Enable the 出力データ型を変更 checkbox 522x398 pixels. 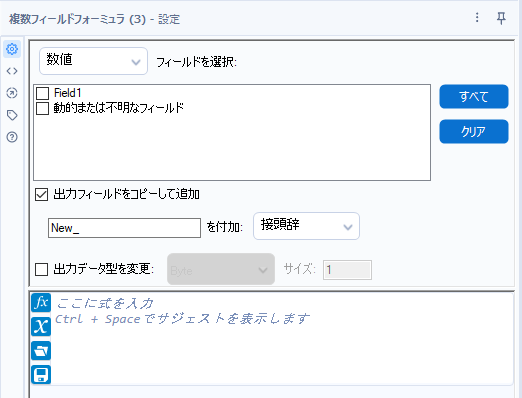pyautogui.click(x=42, y=269)
